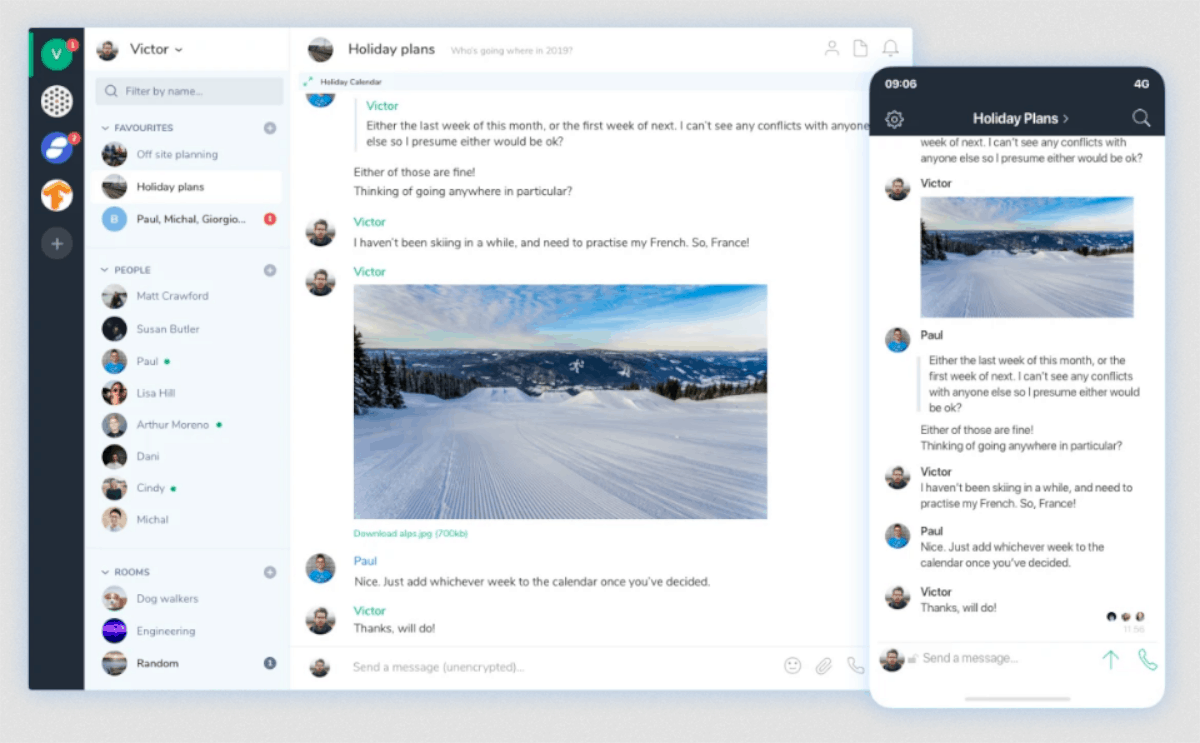The image size is (1200, 743).
Task: Click the Holiday plans room header avatar
Action: coord(320,49)
